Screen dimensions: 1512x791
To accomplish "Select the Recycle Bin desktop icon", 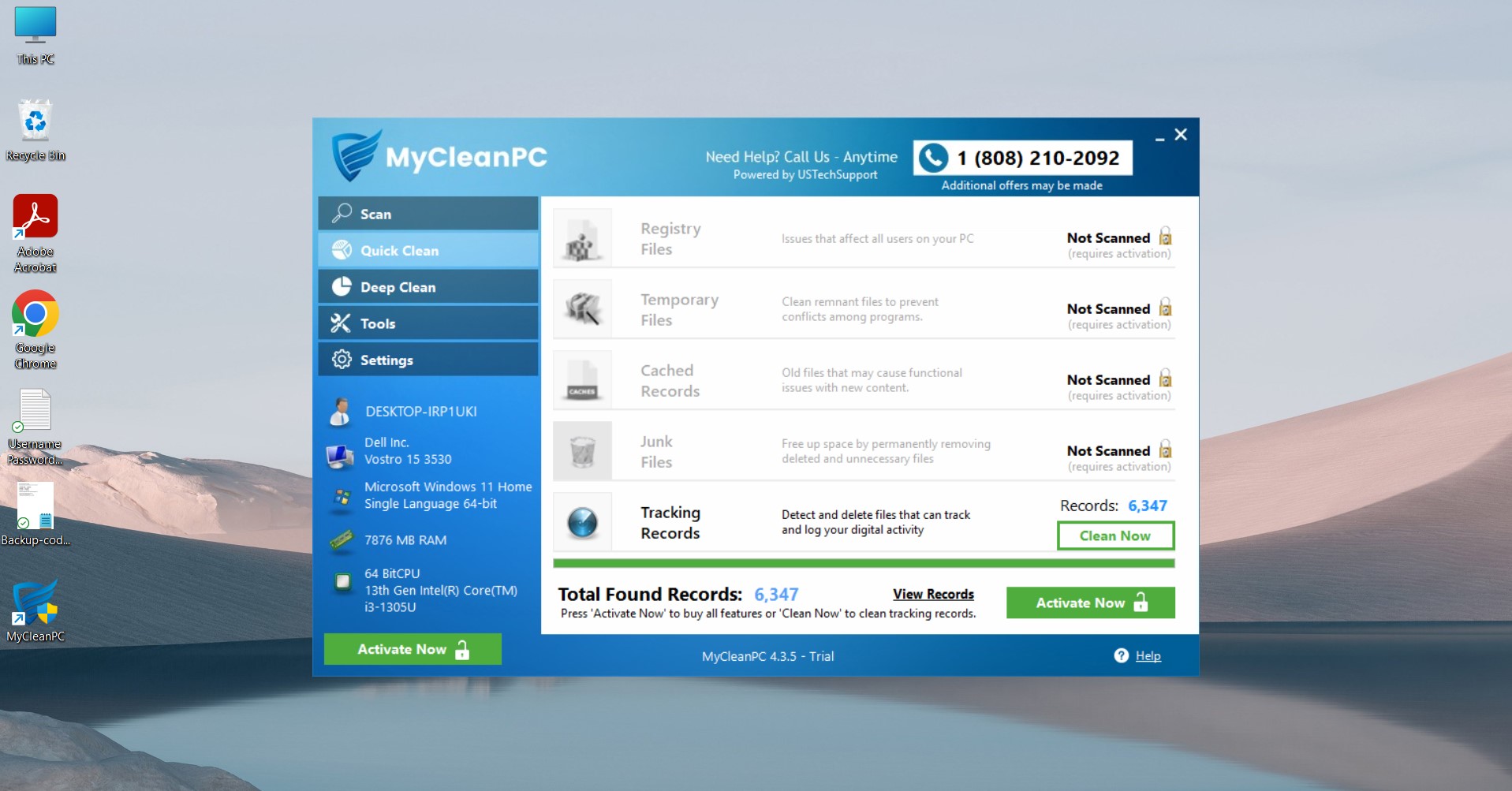I will coord(35,131).
